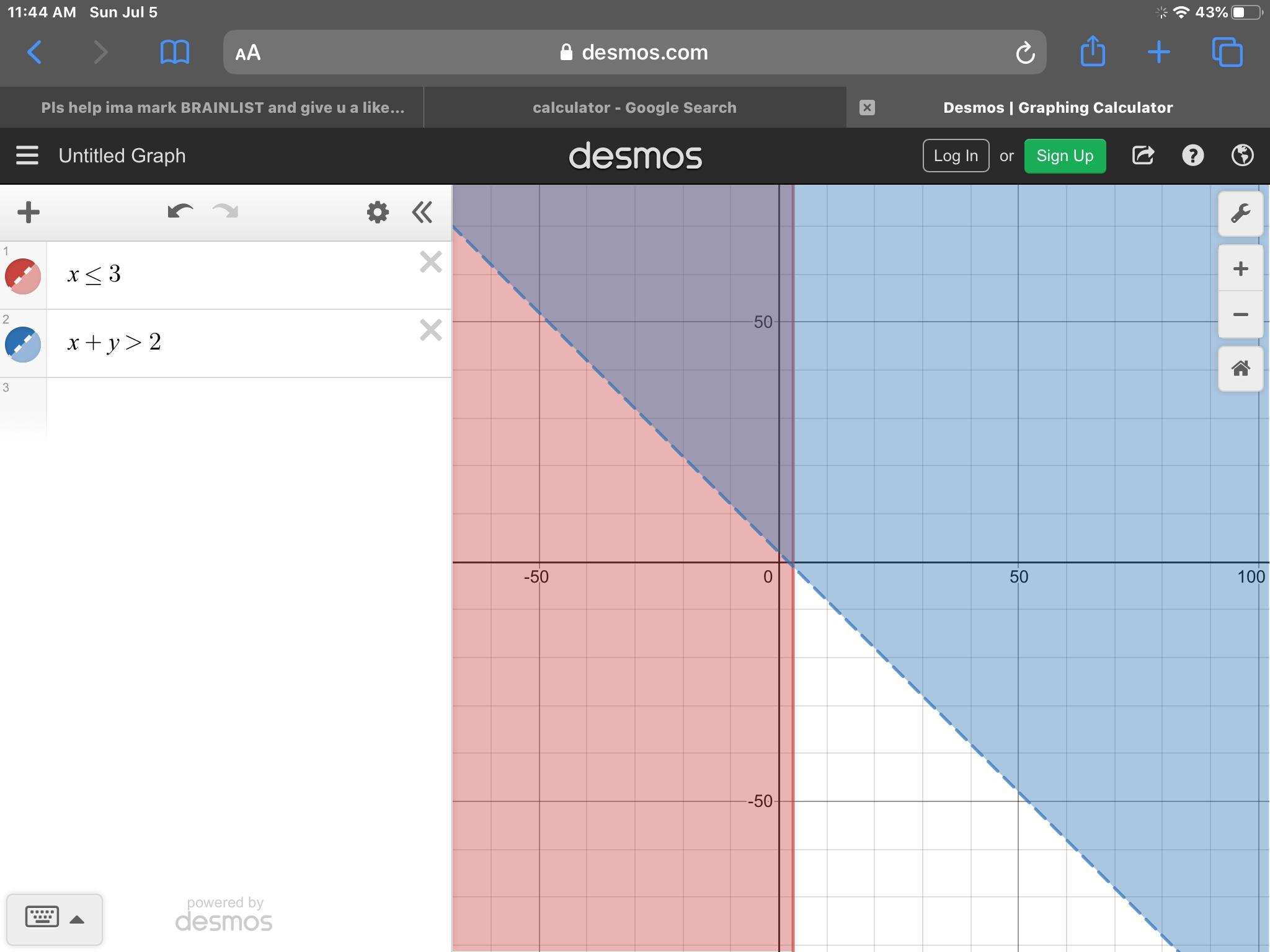Viewport: 1270px width, 952px height.
Task: Open the Desmos help menu
Action: click(x=1192, y=156)
